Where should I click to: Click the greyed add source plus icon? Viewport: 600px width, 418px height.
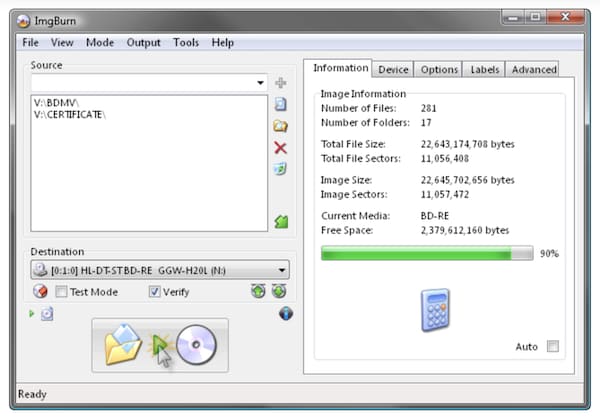click(281, 83)
